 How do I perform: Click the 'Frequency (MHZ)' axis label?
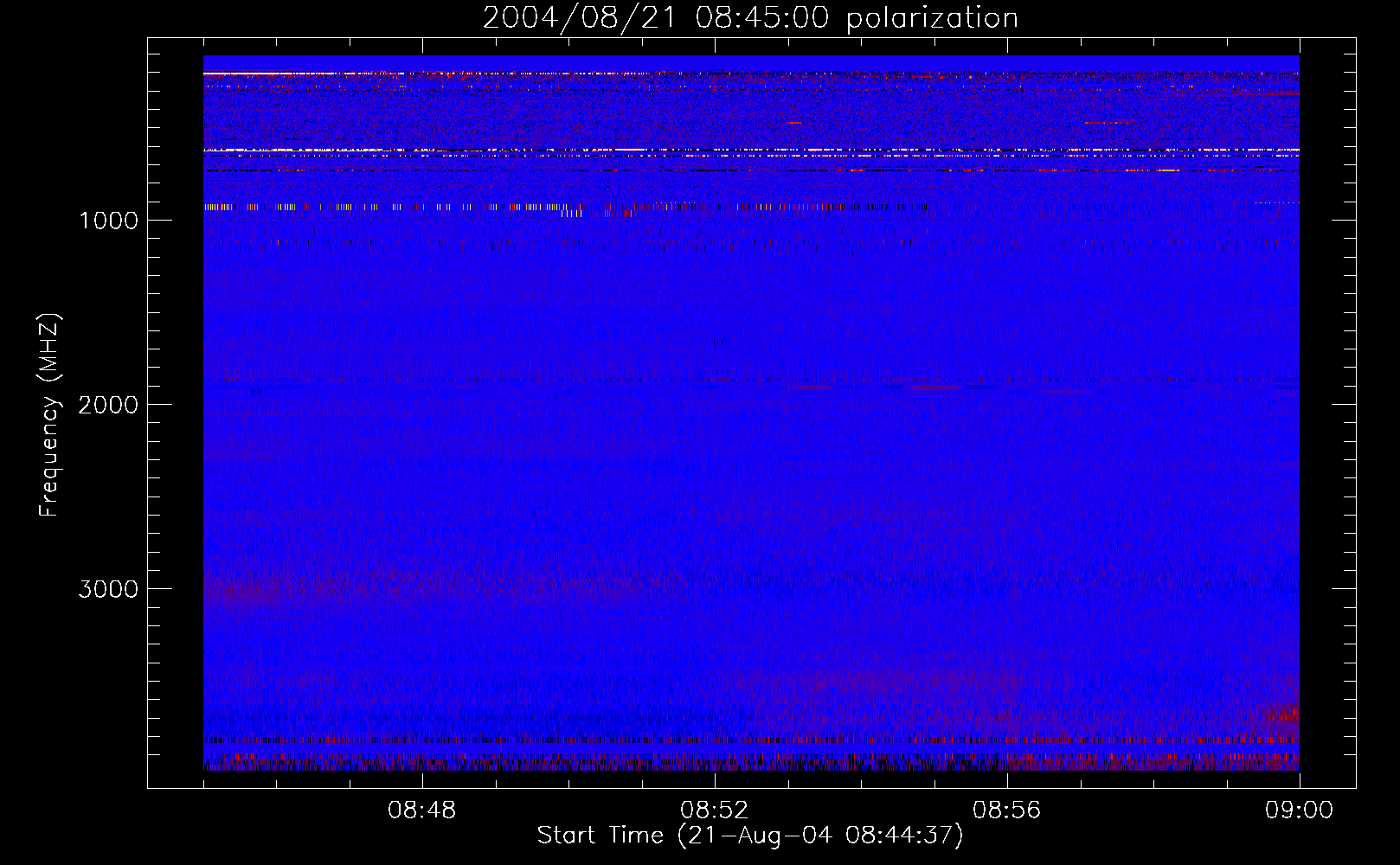(x=49, y=415)
